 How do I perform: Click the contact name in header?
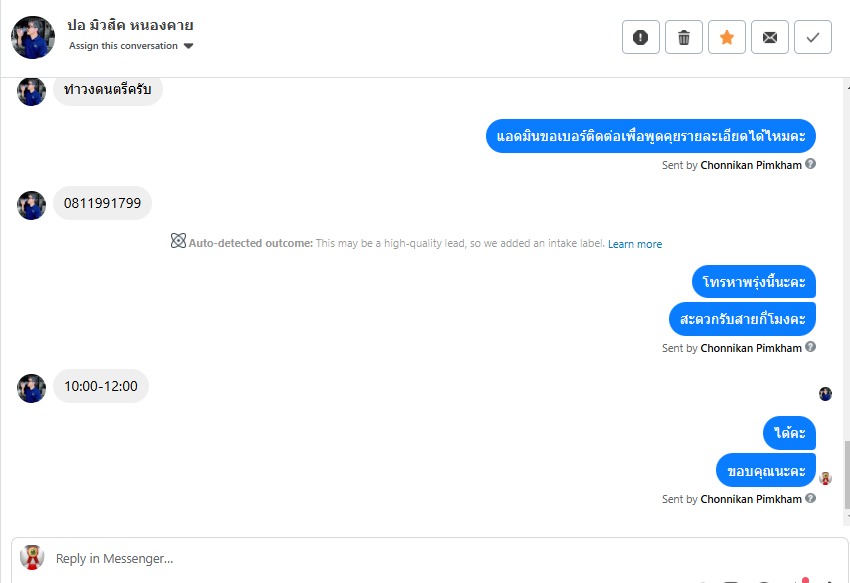click(x=130, y=25)
